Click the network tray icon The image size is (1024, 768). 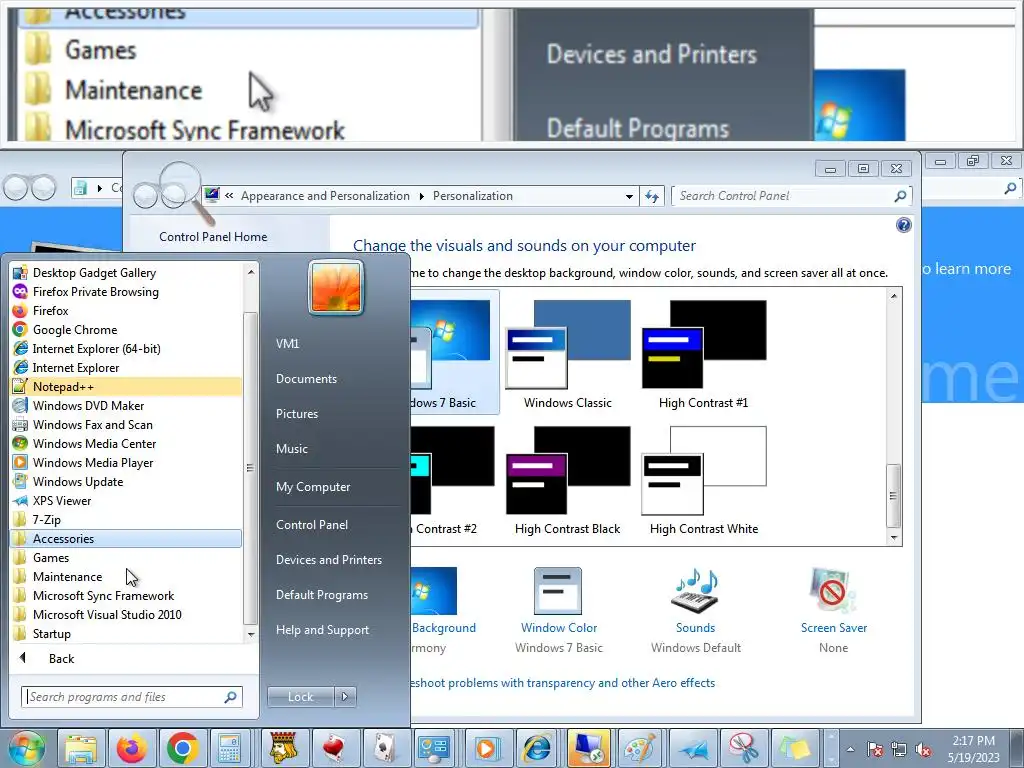[x=899, y=749]
